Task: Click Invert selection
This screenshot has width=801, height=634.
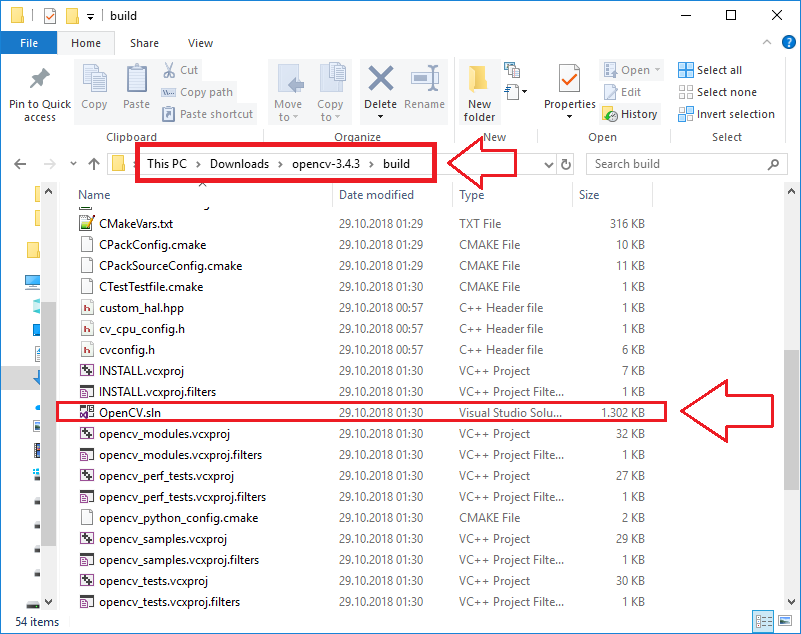Action: [x=726, y=114]
